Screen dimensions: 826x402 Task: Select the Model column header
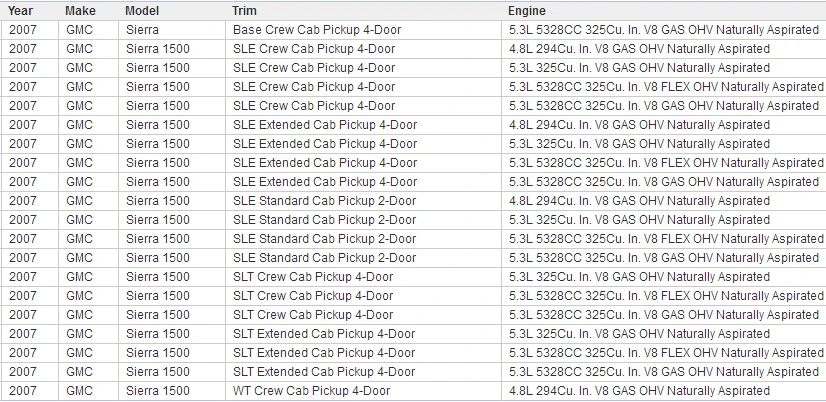coord(172,11)
